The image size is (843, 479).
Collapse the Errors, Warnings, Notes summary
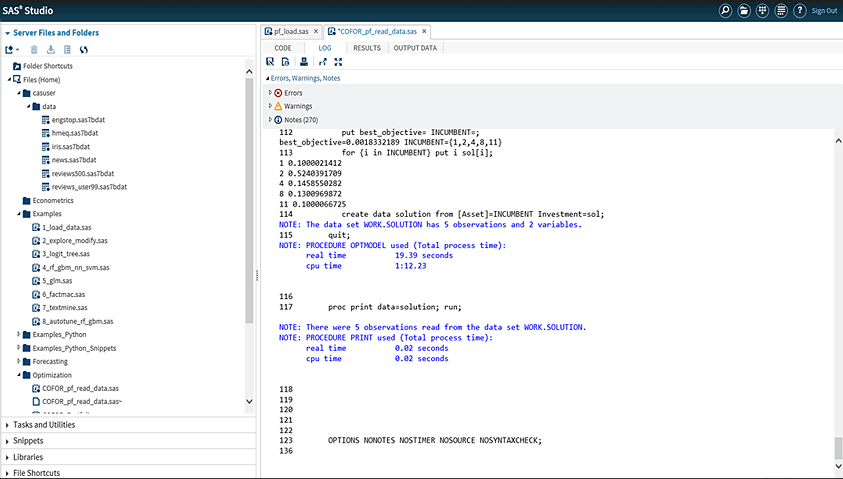(x=268, y=78)
